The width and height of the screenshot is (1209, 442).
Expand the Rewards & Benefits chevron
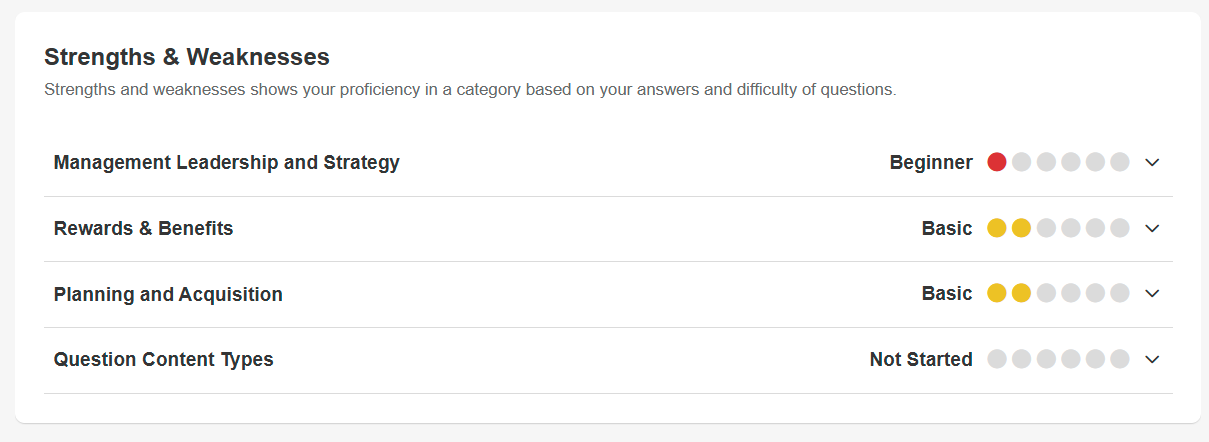(1152, 228)
